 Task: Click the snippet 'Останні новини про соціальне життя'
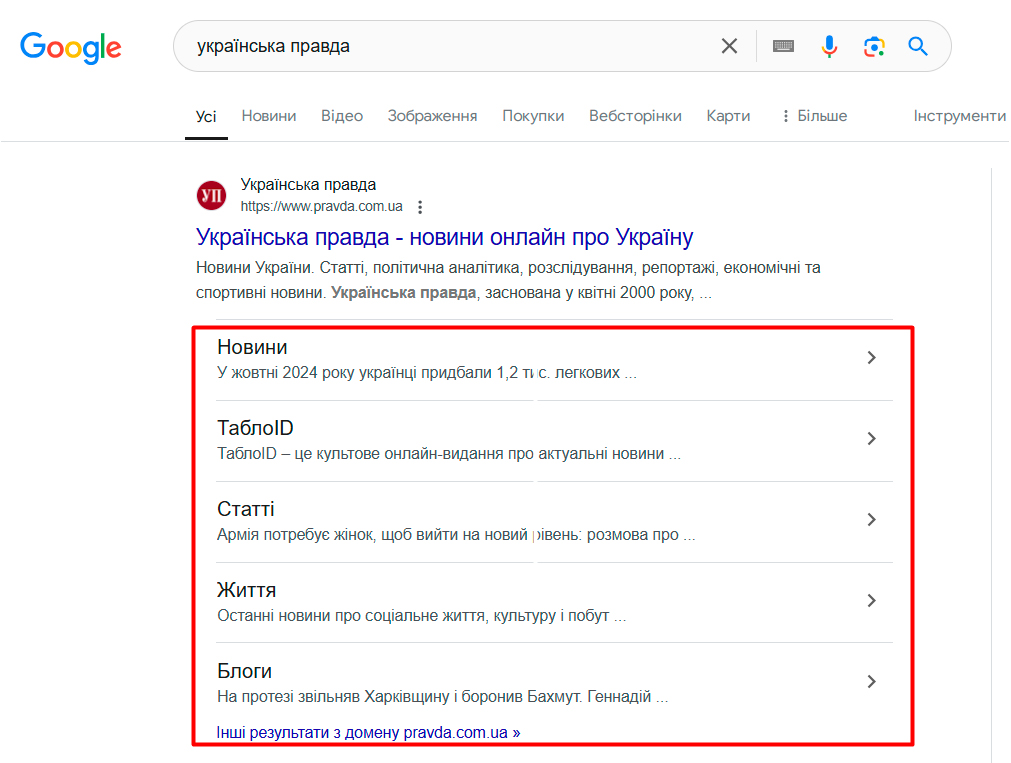coord(422,615)
